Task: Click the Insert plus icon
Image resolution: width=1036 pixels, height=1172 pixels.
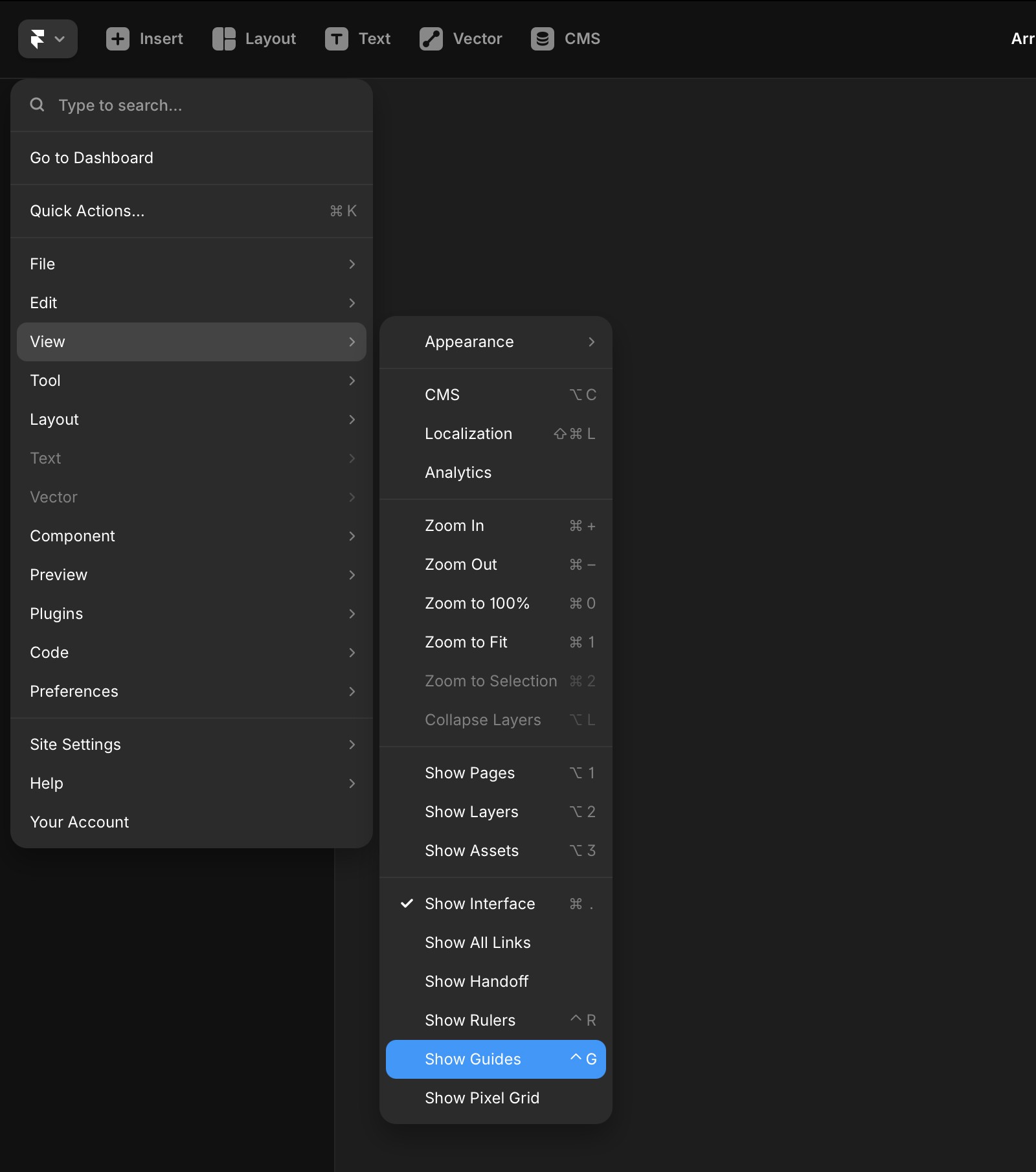Action: click(x=118, y=39)
